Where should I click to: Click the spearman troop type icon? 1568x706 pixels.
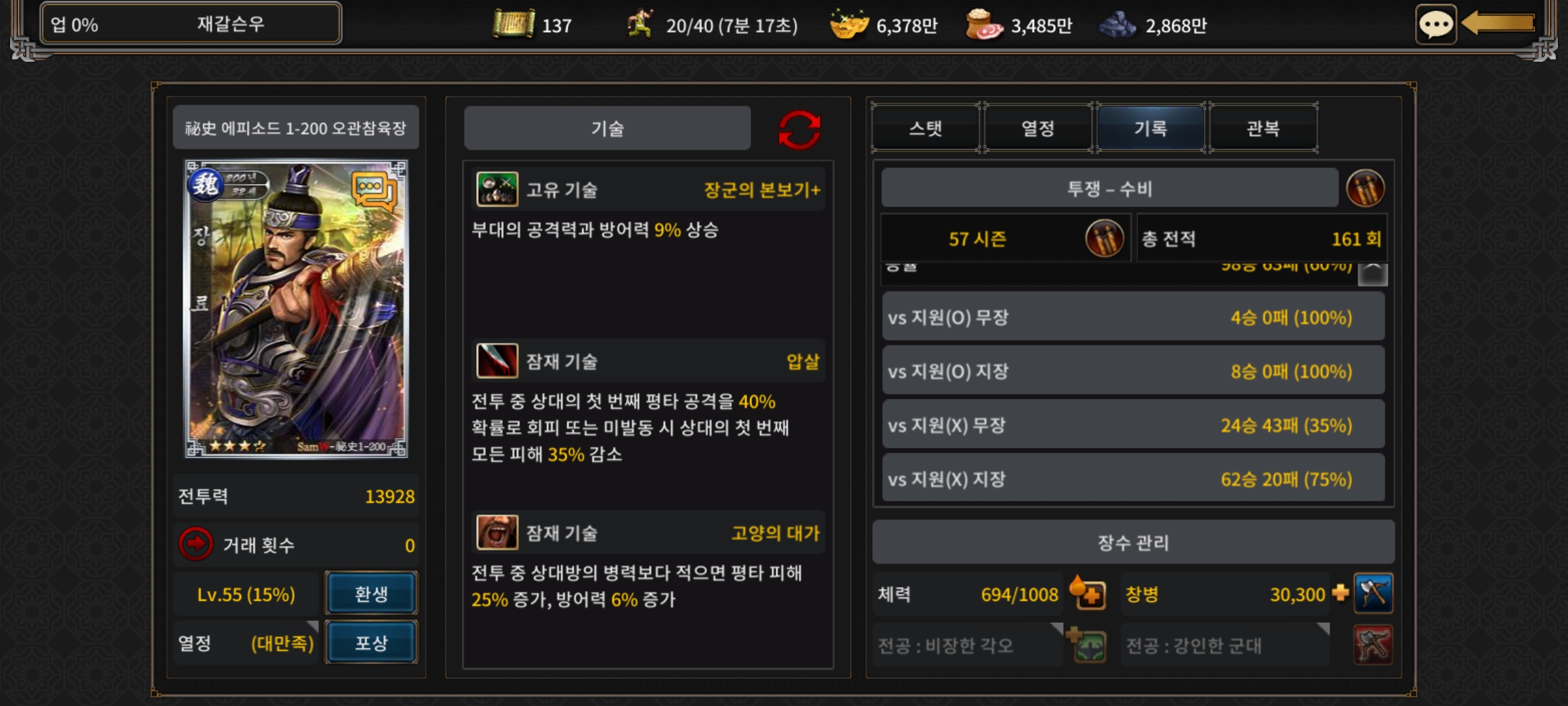point(1373,593)
